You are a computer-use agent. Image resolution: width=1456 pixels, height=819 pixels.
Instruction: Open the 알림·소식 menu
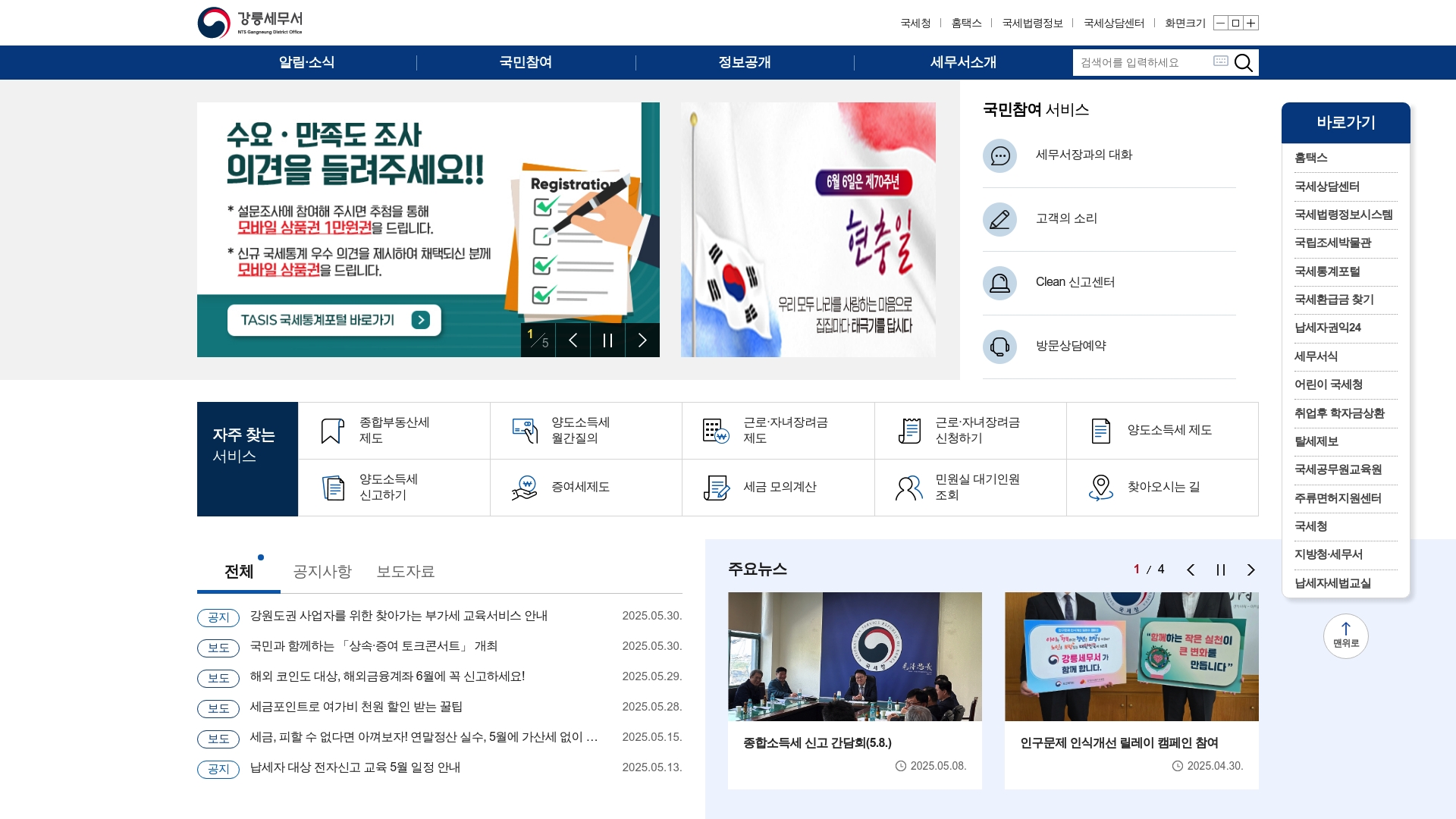[306, 62]
